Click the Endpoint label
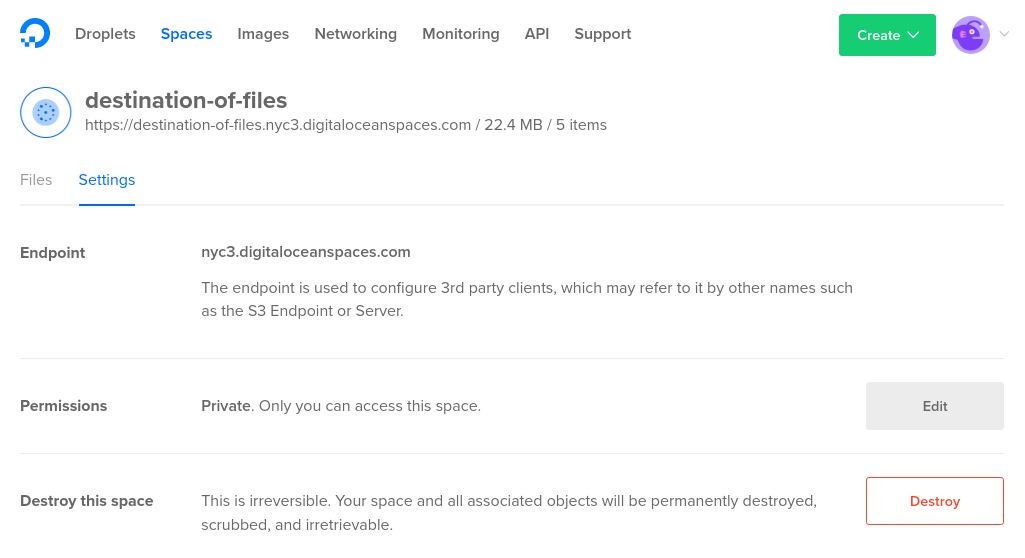Image resolution: width=1025 pixels, height=558 pixels. click(53, 253)
